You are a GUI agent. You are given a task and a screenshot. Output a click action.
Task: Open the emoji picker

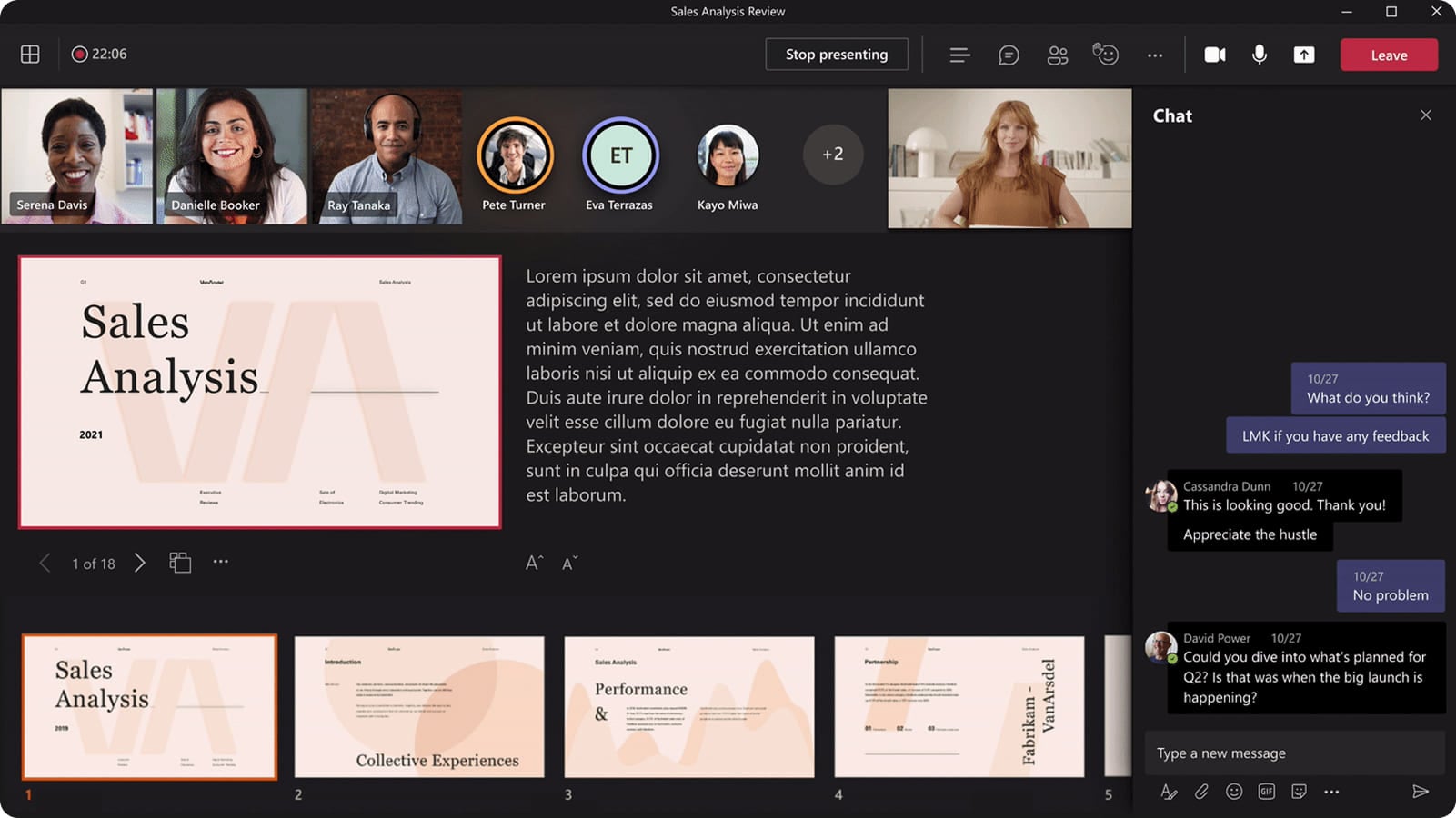click(1233, 792)
